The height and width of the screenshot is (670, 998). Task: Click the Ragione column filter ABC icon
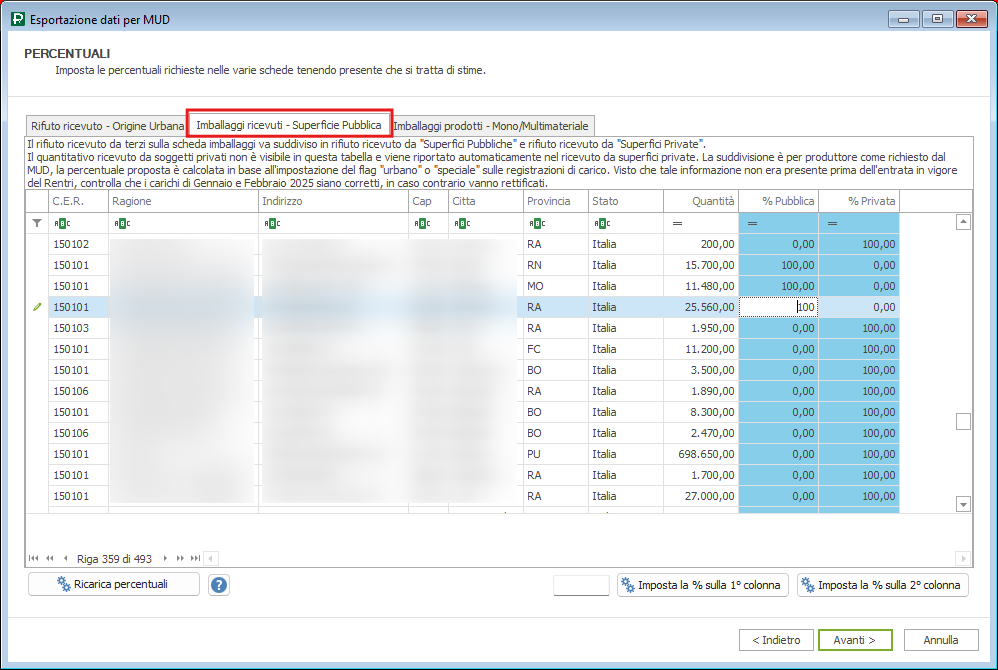pos(122,223)
